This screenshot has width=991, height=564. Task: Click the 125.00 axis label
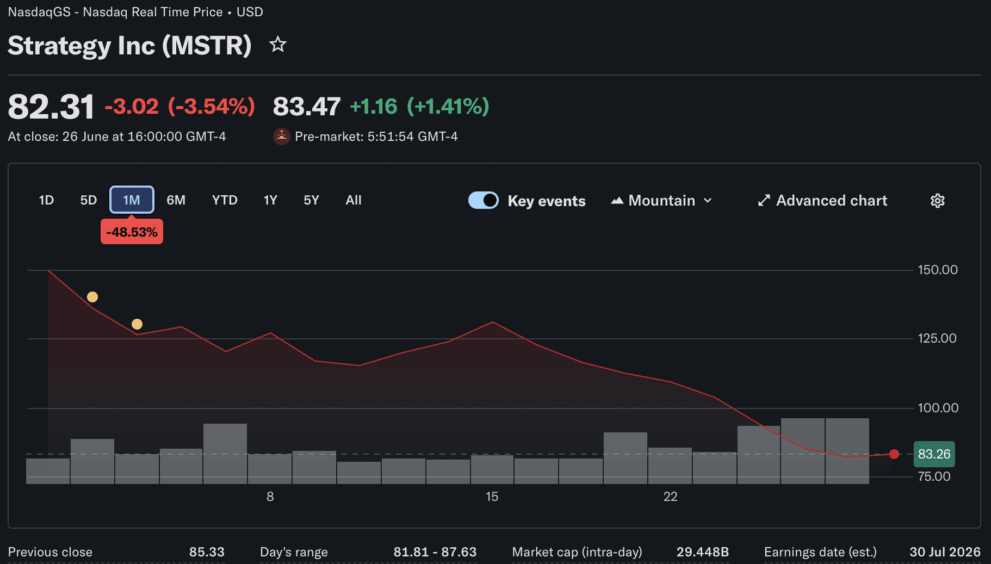tap(938, 339)
